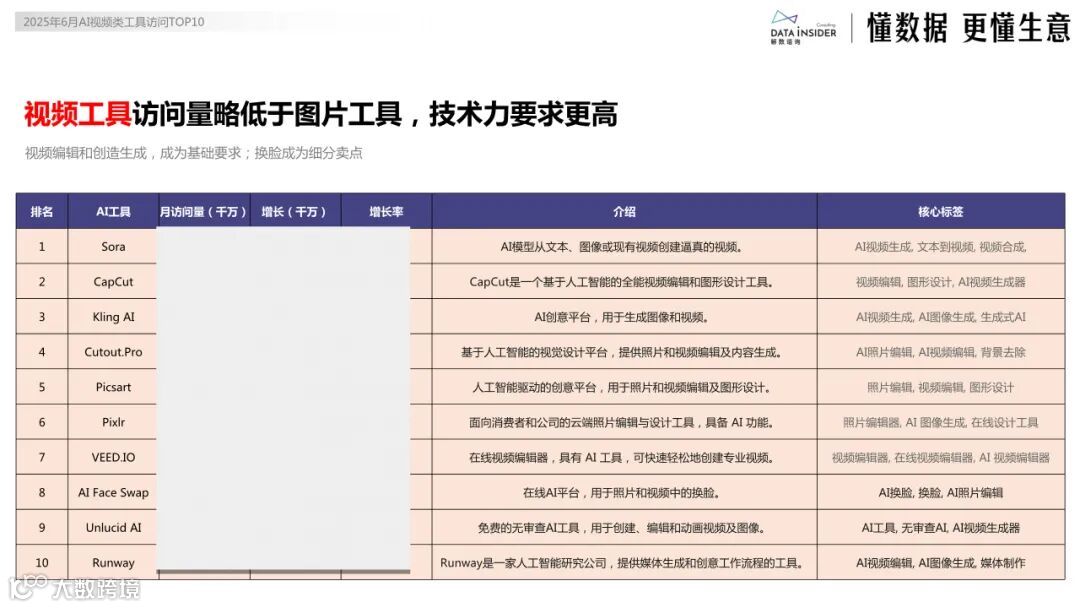
Task: Click tags 'AI视频生成, 文本到视频, 视频合成'
Action: (x=941, y=247)
